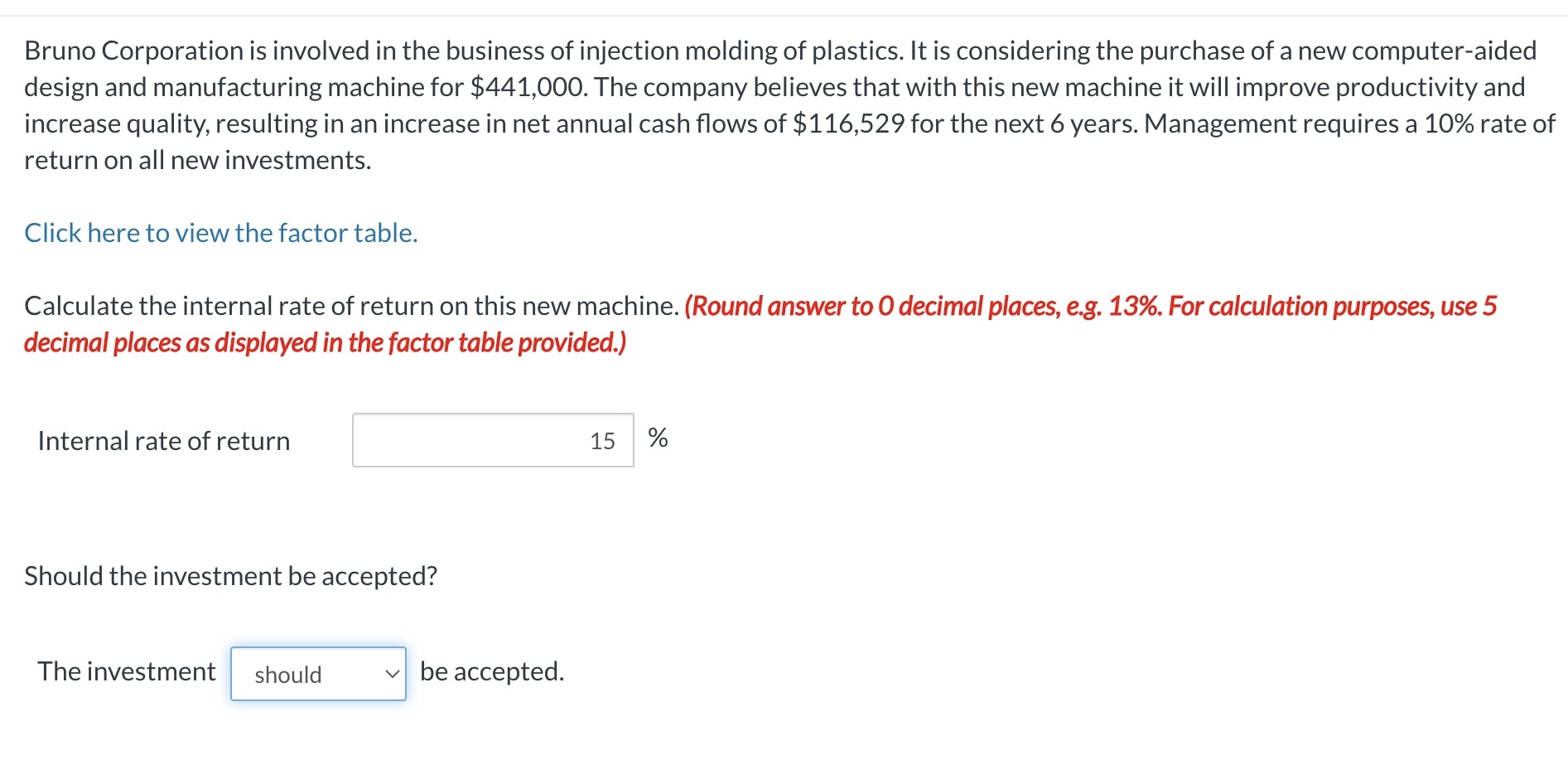
Task: Click the chevron arrow on investment dropdown
Action: (393, 675)
